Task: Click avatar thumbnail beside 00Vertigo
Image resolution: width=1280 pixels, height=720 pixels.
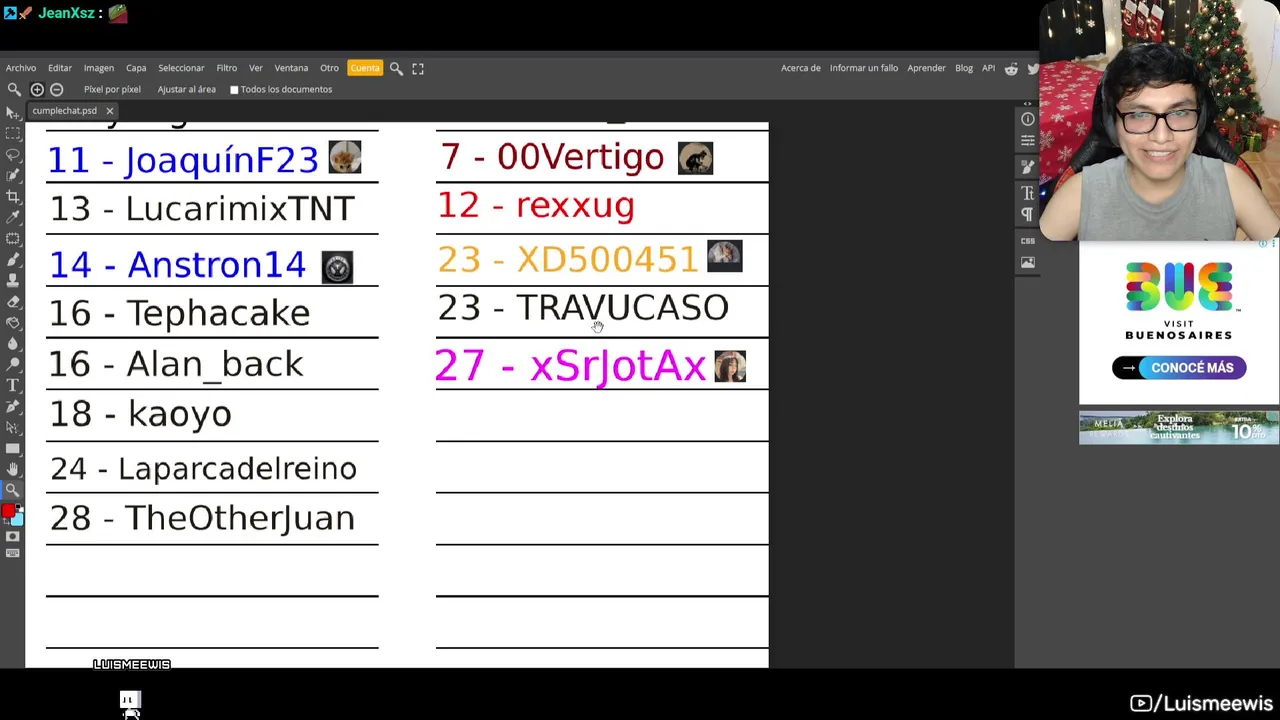Action: click(695, 158)
